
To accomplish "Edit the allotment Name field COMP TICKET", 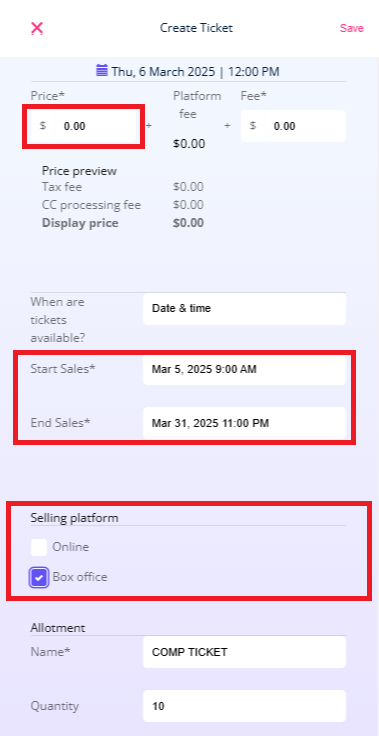I will coord(244,652).
